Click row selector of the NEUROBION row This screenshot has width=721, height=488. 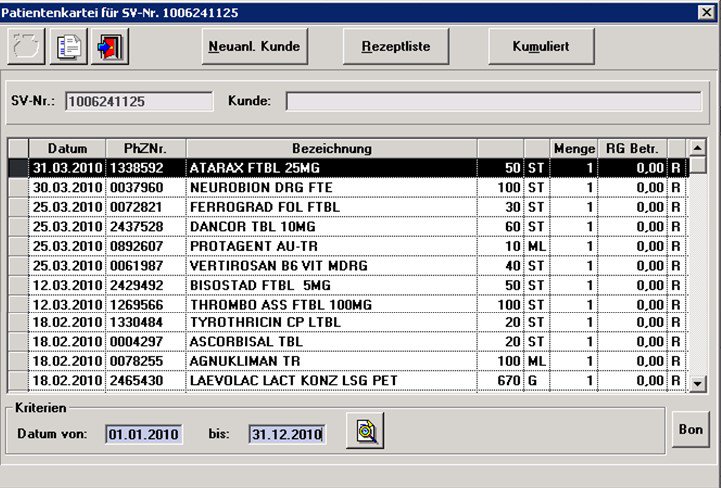(18, 188)
